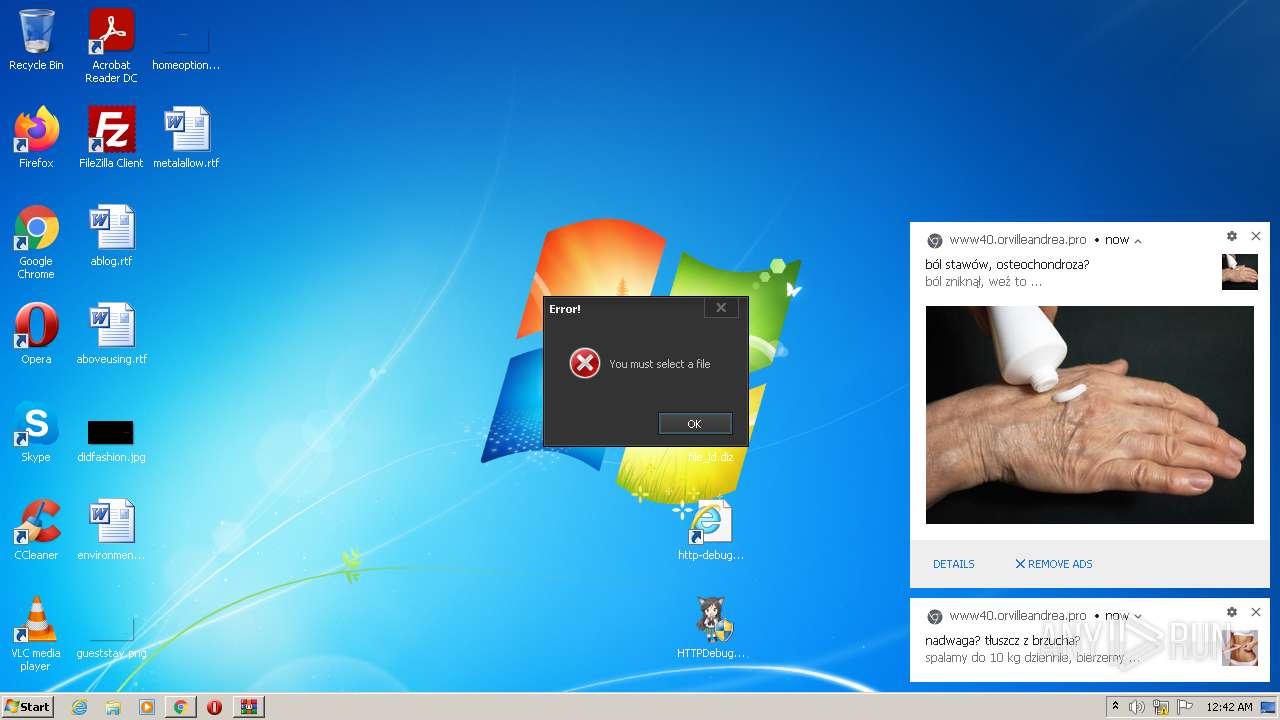Open DETAILS of the notification

tap(953, 564)
